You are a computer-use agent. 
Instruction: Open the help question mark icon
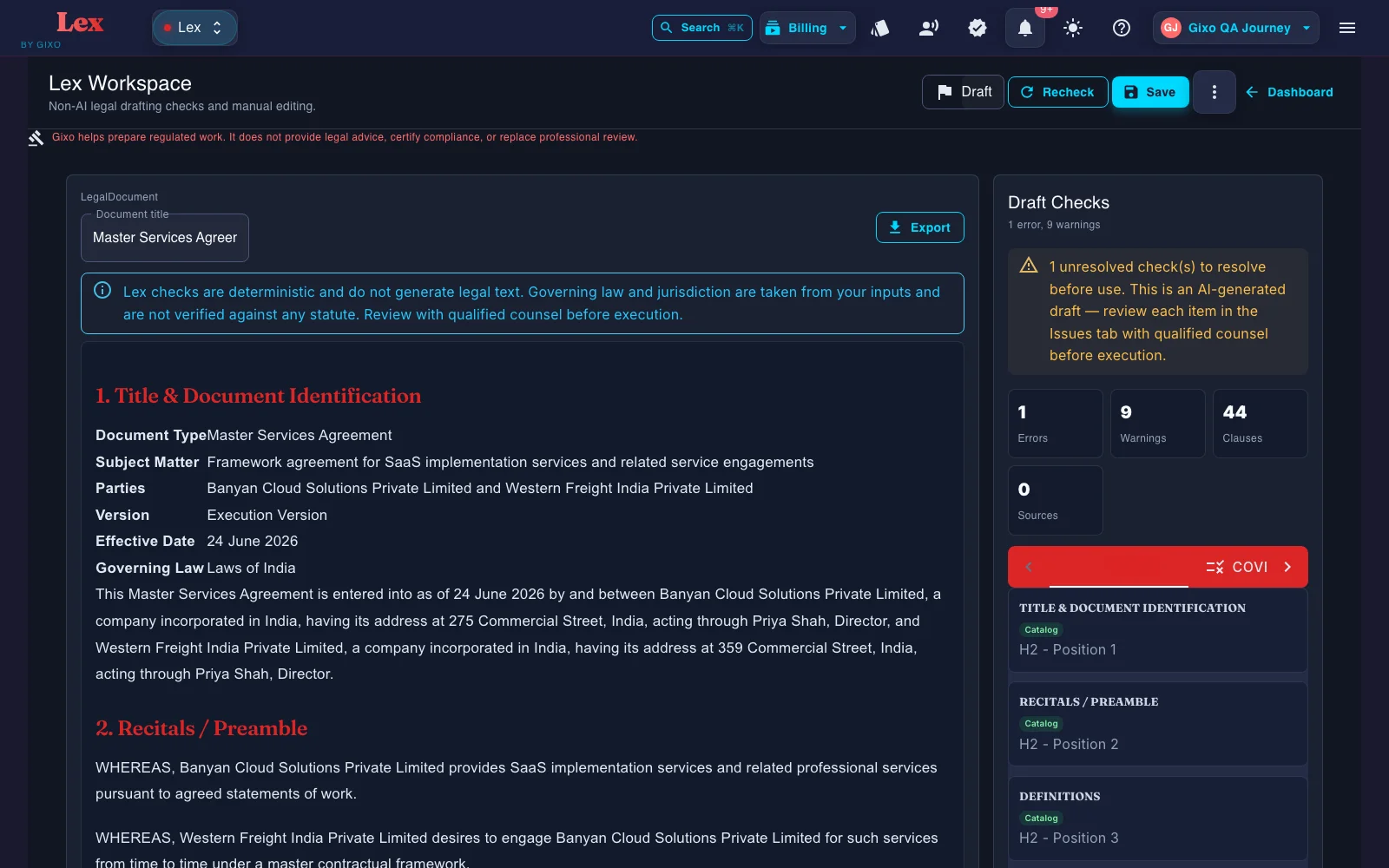coord(1122,28)
